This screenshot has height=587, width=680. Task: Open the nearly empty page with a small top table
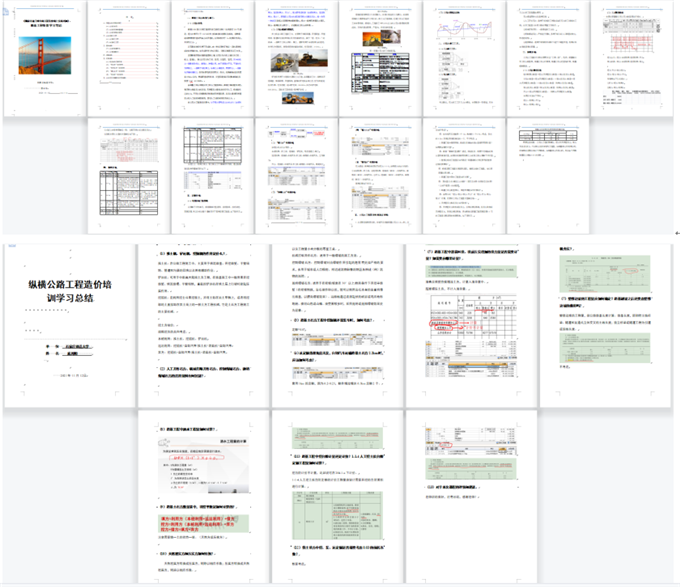548,176
